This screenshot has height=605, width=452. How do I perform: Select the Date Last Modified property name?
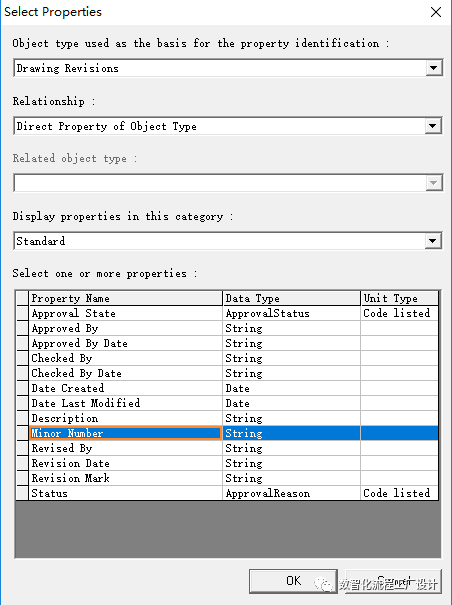click(x=126, y=403)
